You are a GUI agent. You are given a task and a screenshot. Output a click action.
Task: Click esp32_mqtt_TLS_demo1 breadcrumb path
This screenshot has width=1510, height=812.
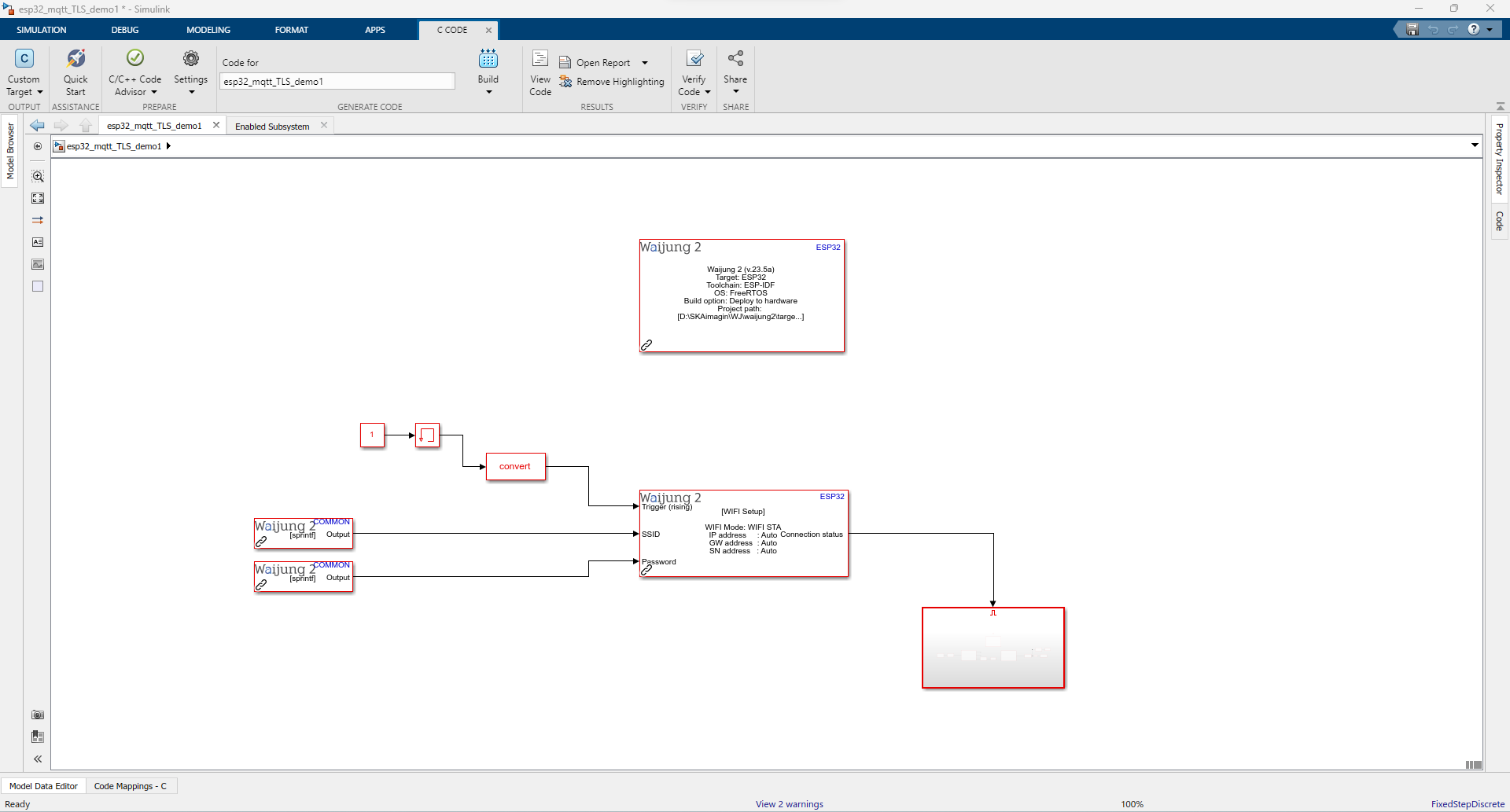click(114, 146)
